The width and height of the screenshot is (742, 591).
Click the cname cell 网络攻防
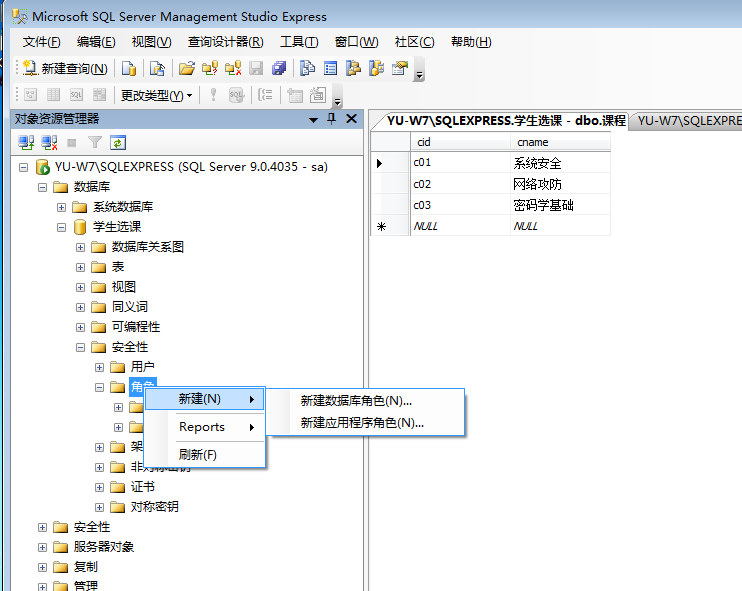[x=560, y=184]
